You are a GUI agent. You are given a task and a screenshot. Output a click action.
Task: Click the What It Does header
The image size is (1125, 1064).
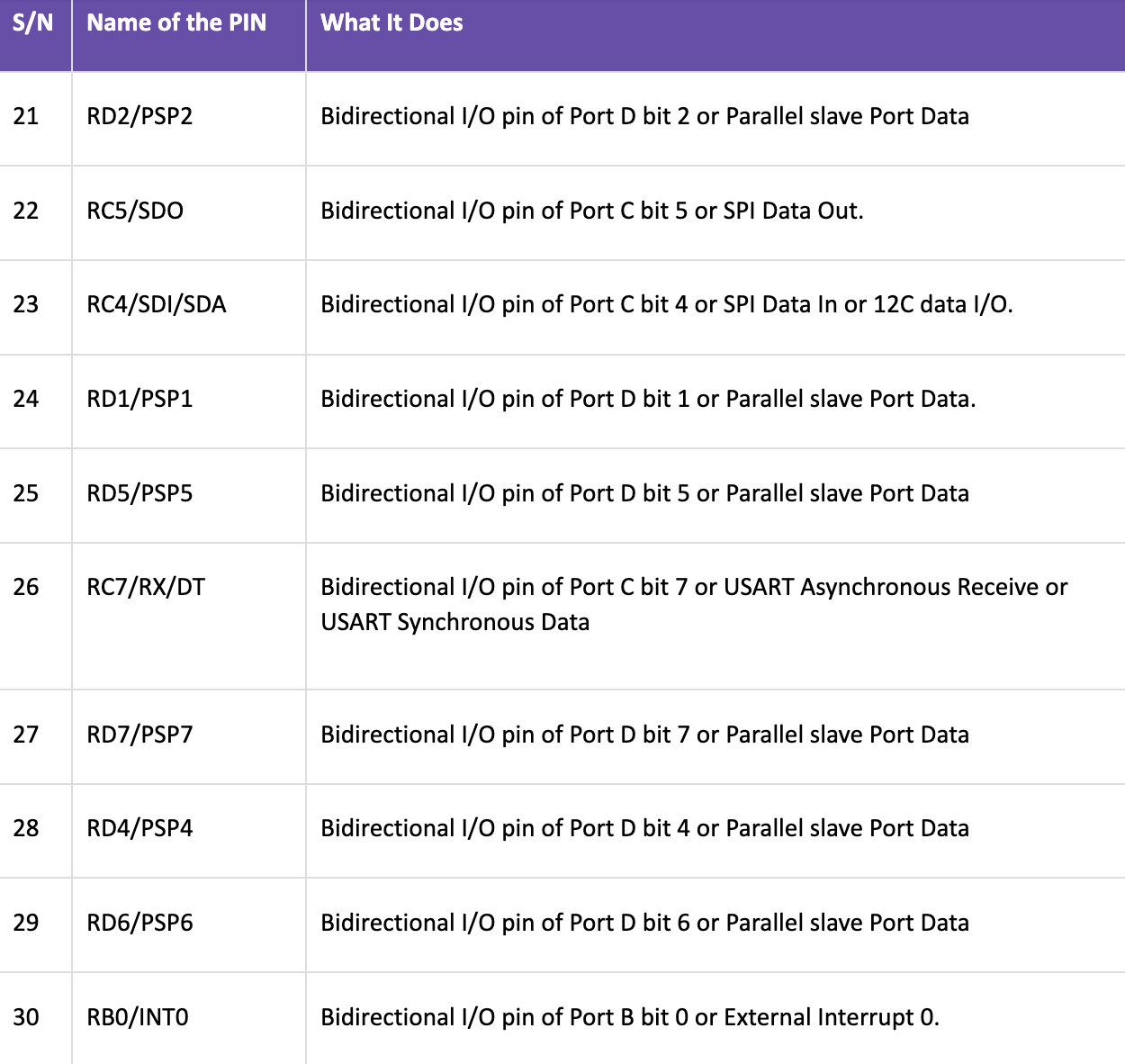click(391, 23)
